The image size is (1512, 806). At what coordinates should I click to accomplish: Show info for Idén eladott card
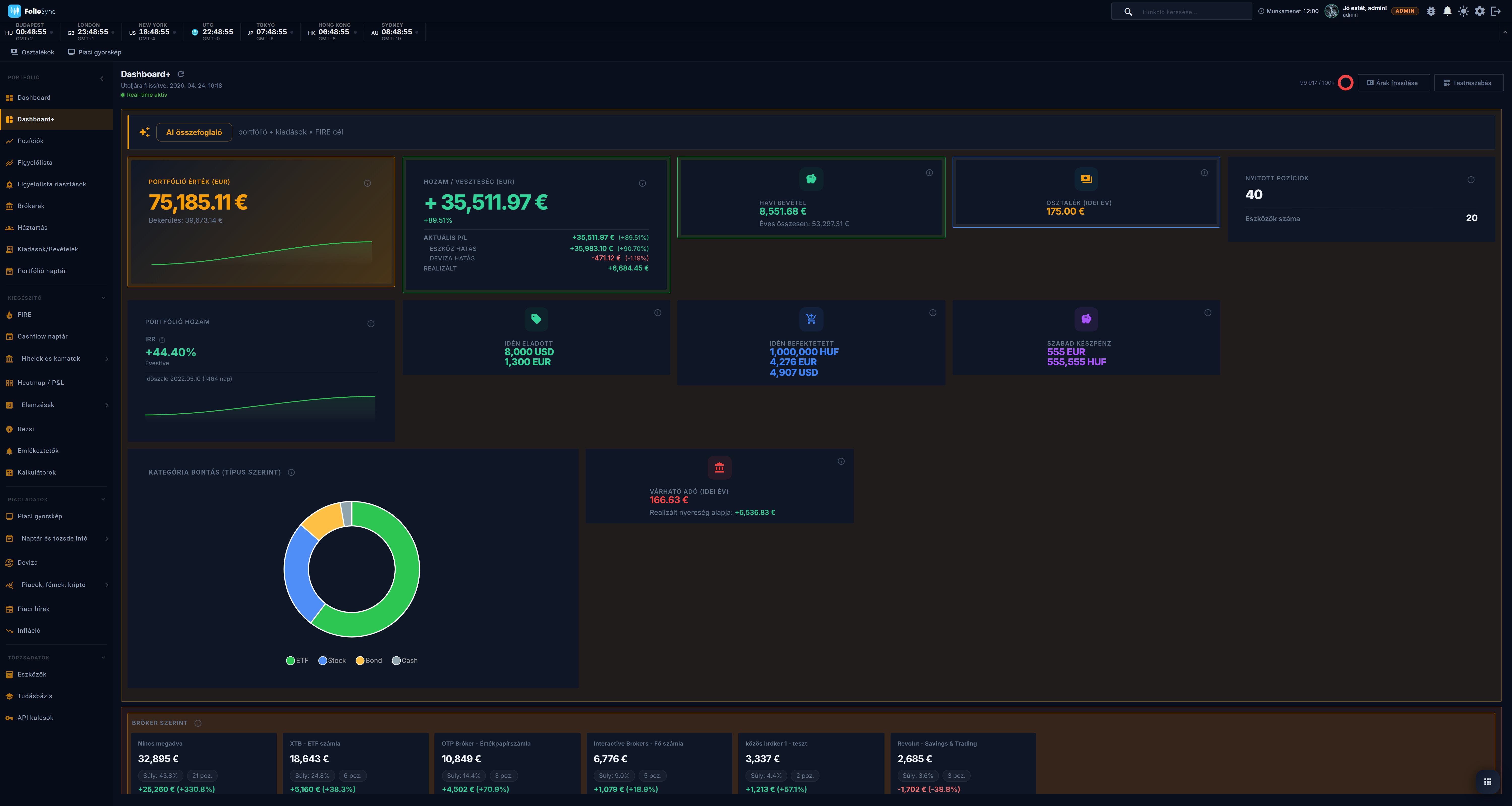657,313
